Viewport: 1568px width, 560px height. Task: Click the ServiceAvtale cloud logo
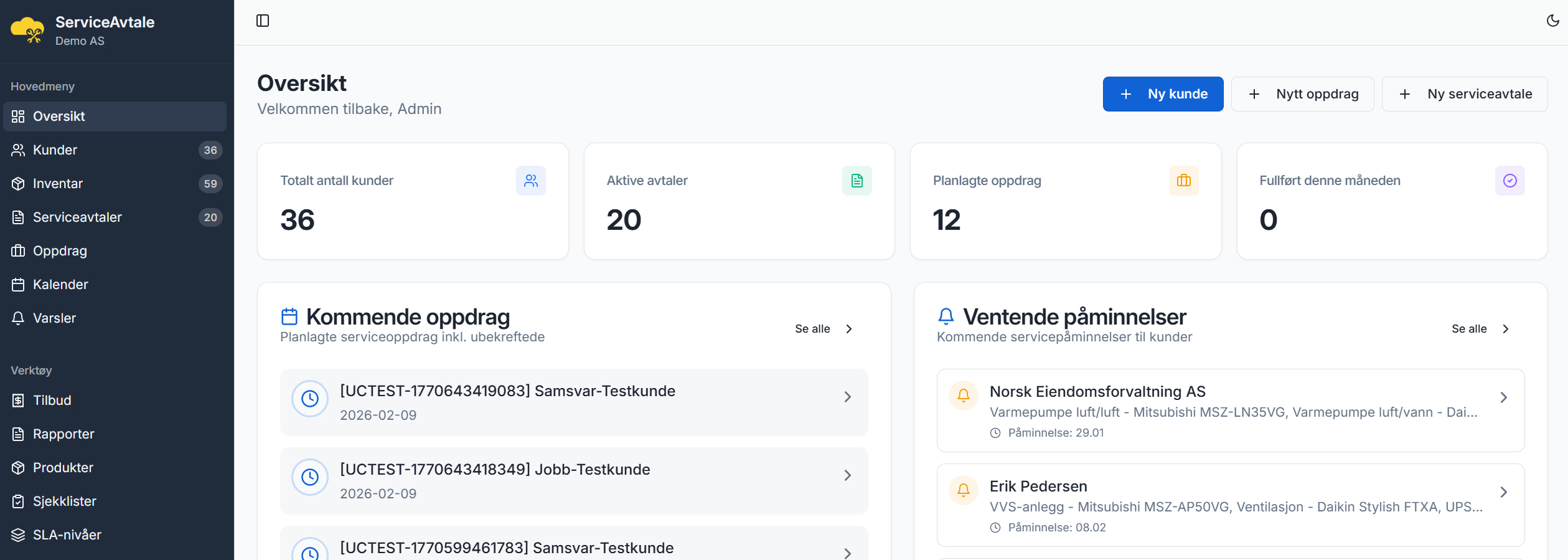pos(27,31)
